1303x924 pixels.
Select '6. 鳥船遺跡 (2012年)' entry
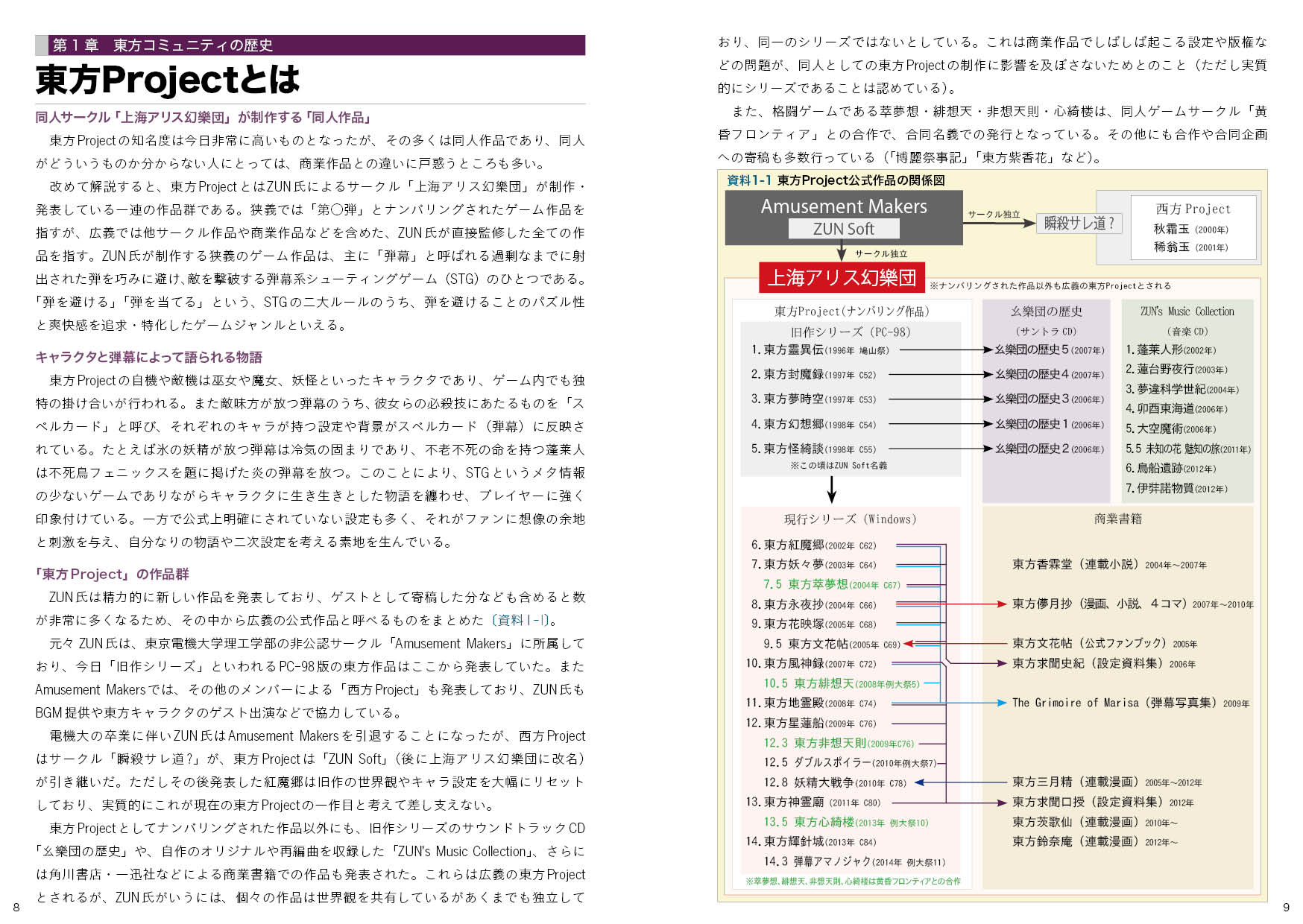tap(1170, 469)
